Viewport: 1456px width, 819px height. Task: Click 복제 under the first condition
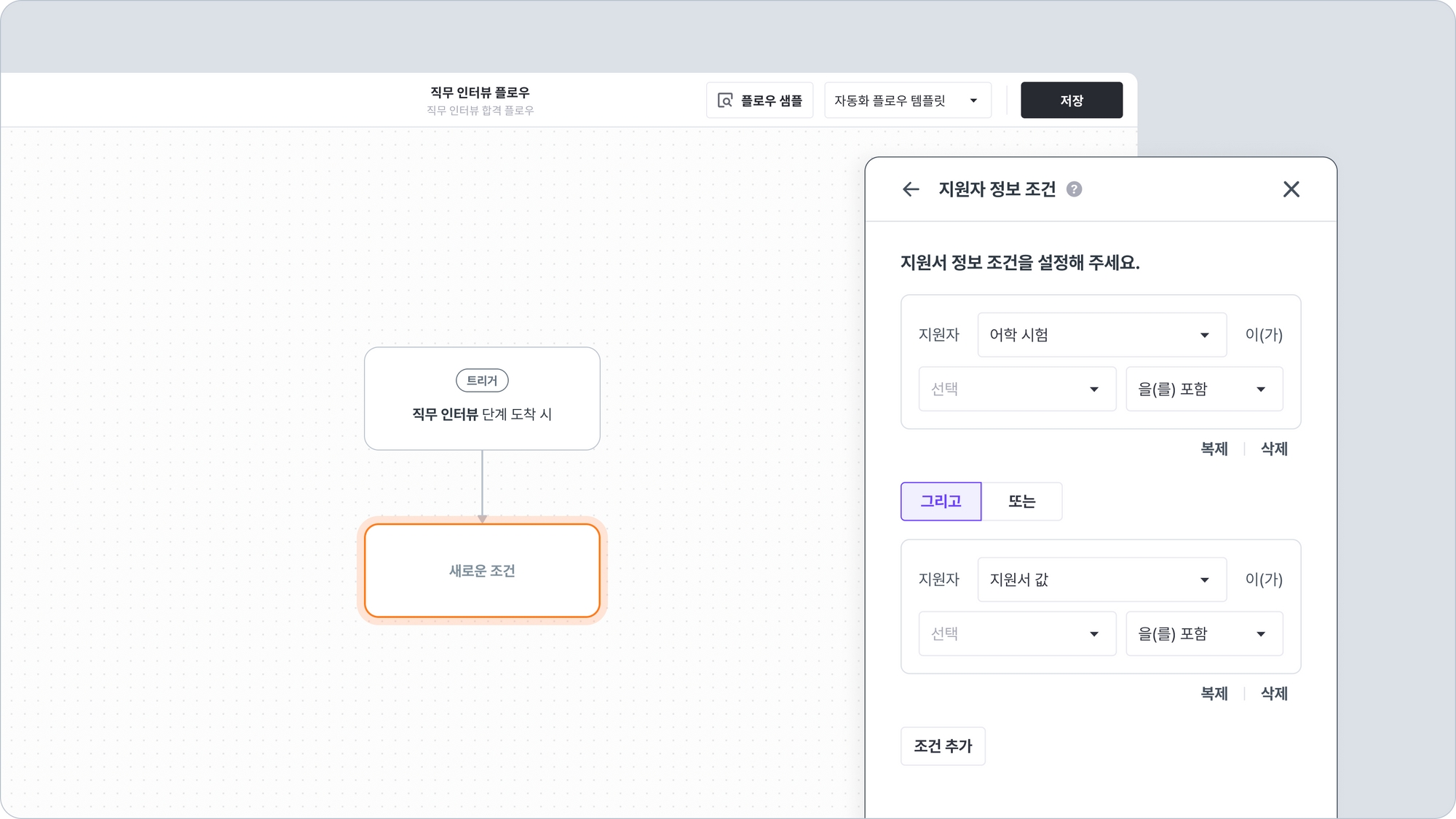[x=1214, y=449]
